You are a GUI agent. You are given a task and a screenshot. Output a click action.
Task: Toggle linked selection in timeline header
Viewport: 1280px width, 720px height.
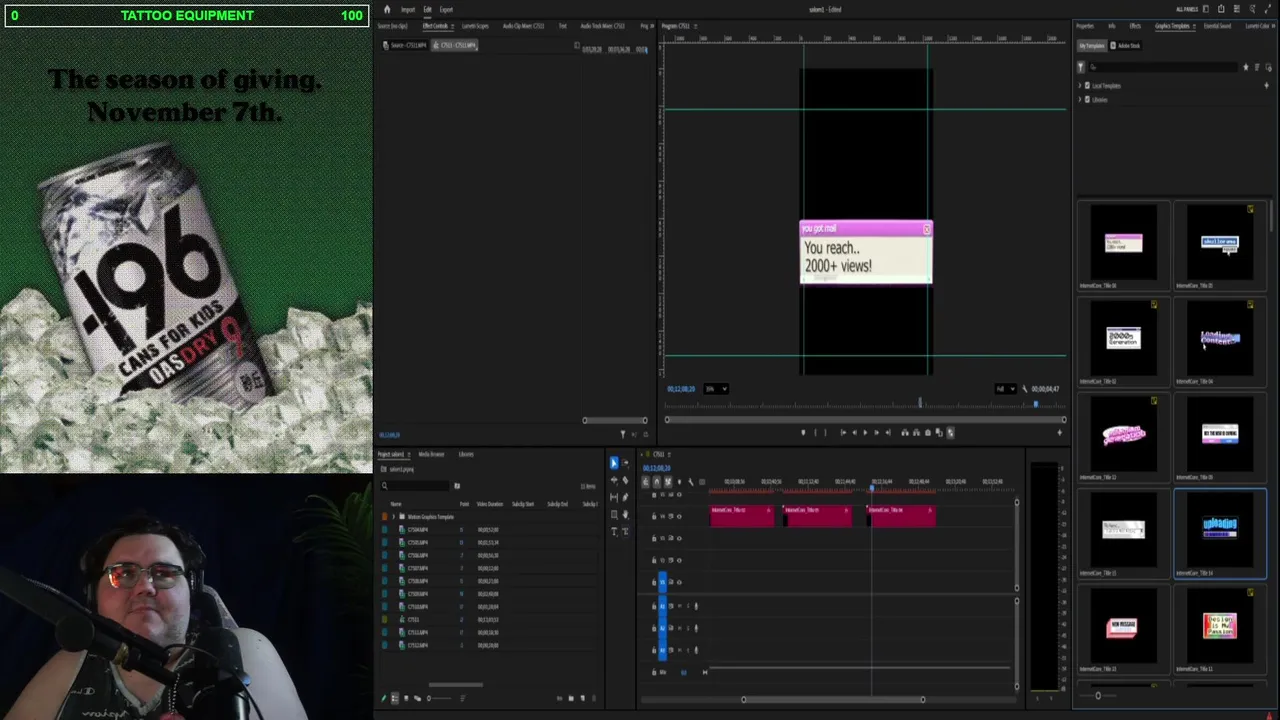click(x=668, y=482)
